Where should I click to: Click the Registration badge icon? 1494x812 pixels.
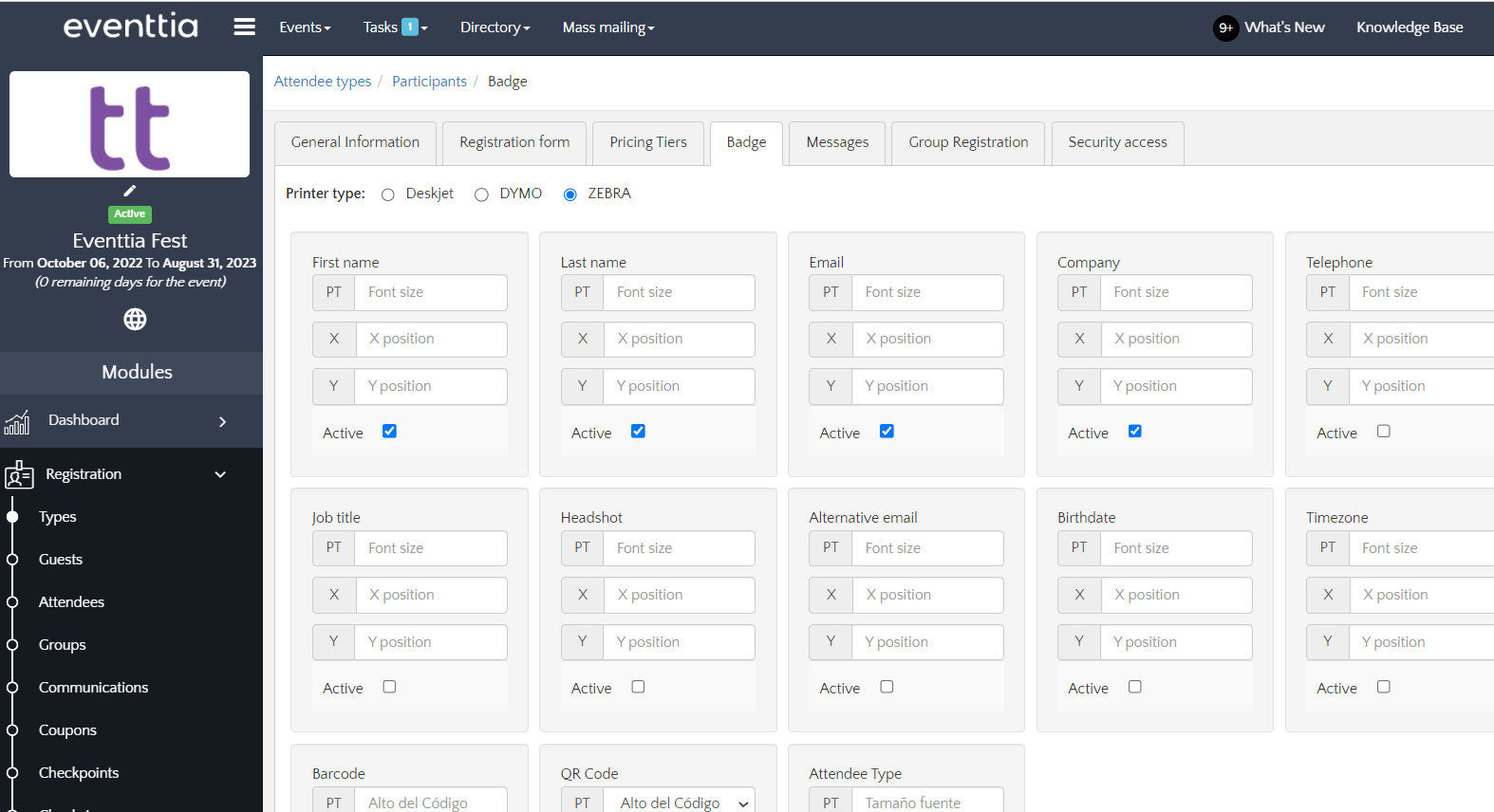[19, 474]
